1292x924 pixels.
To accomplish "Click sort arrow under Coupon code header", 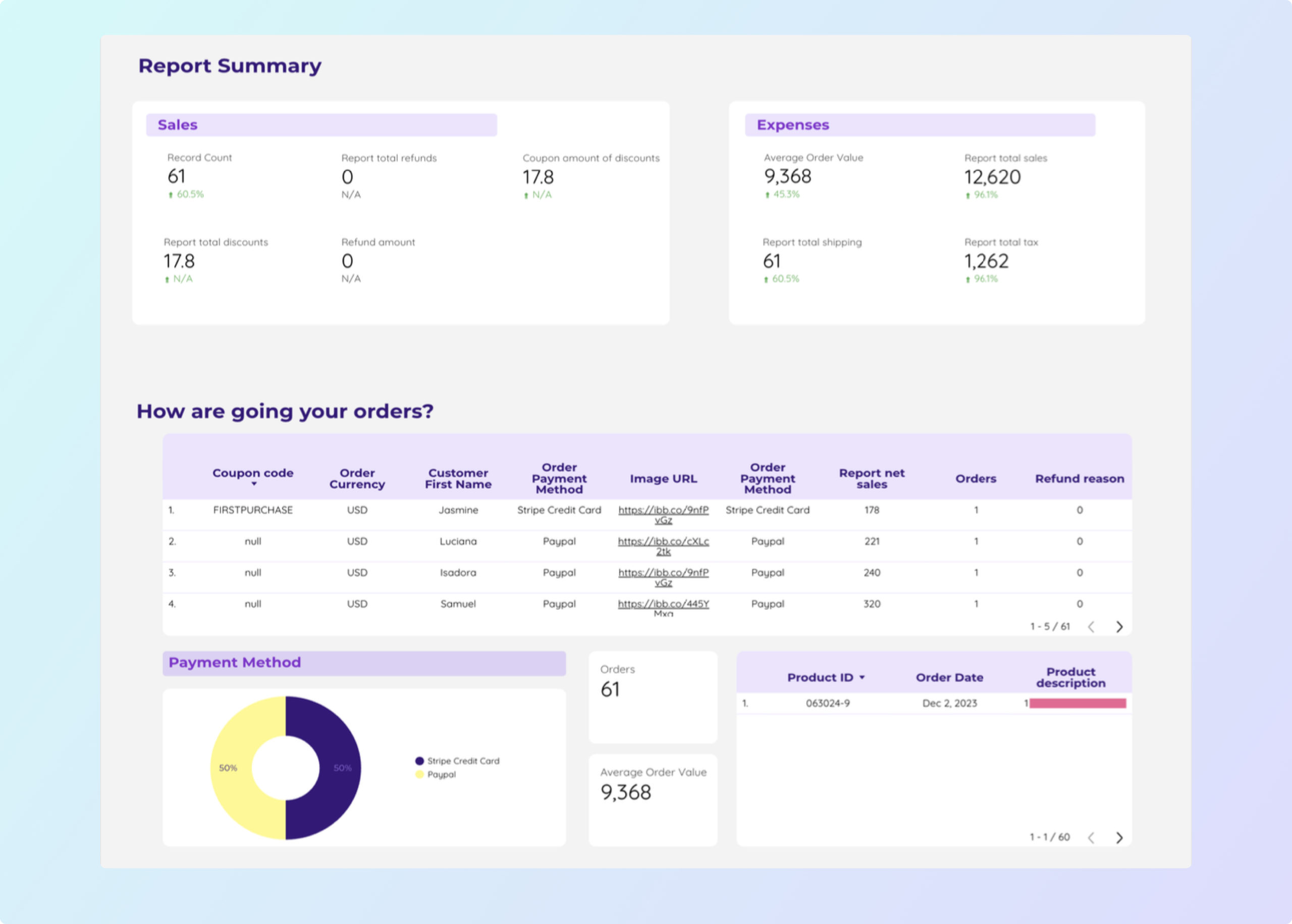I will pyautogui.click(x=254, y=484).
